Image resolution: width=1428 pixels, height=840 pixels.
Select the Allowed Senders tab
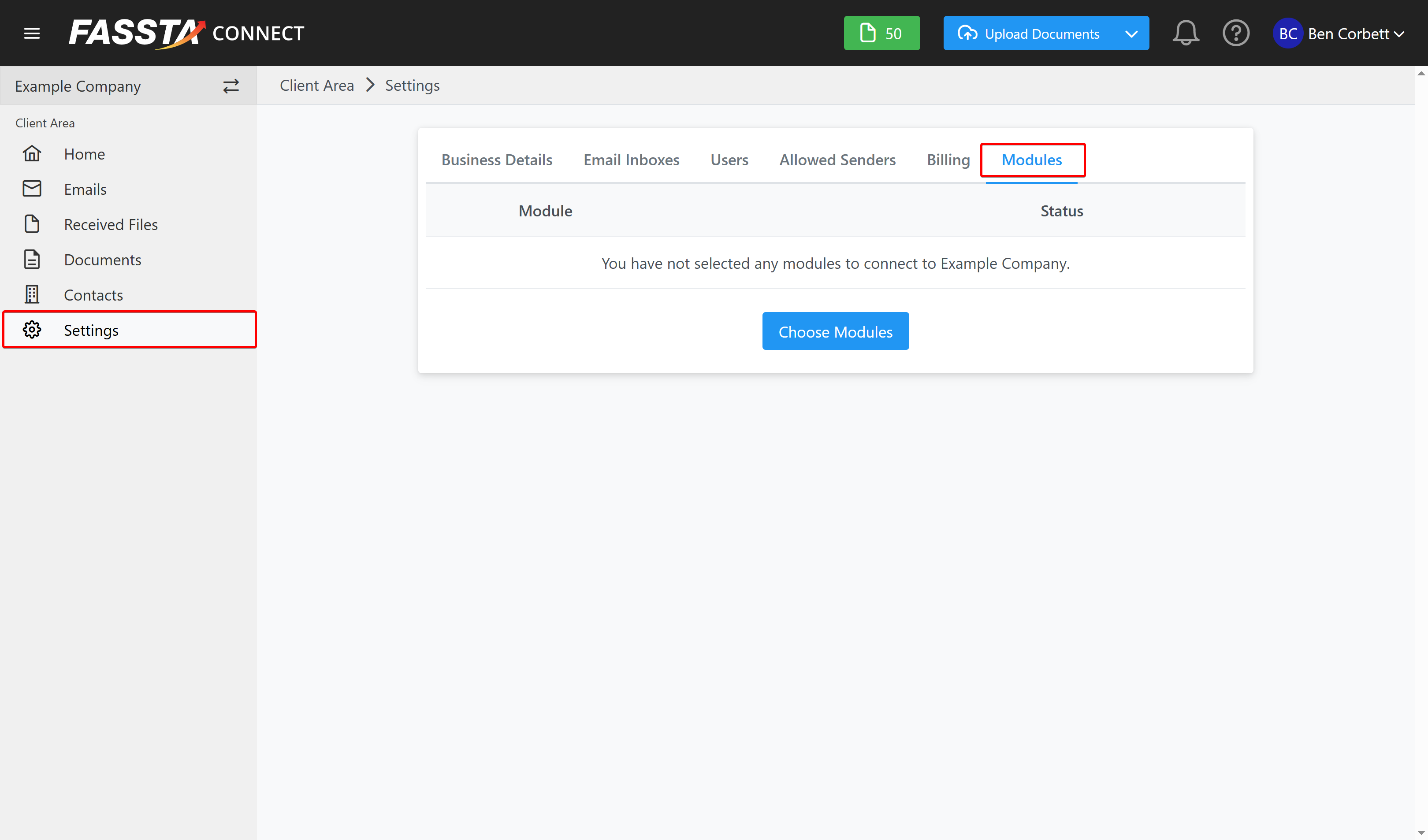click(x=837, y=160)
